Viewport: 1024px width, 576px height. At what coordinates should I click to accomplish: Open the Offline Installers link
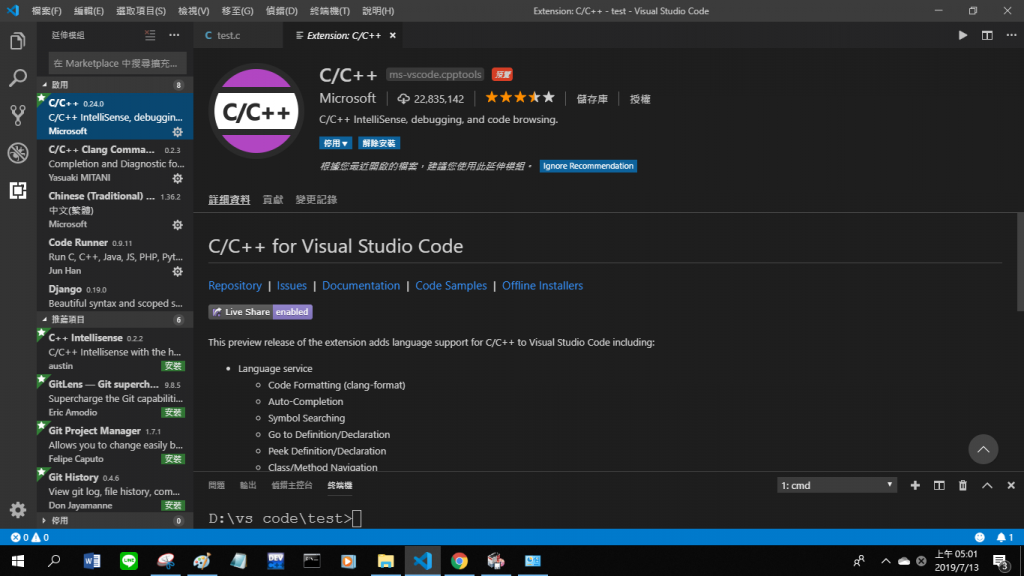(543, 285)
